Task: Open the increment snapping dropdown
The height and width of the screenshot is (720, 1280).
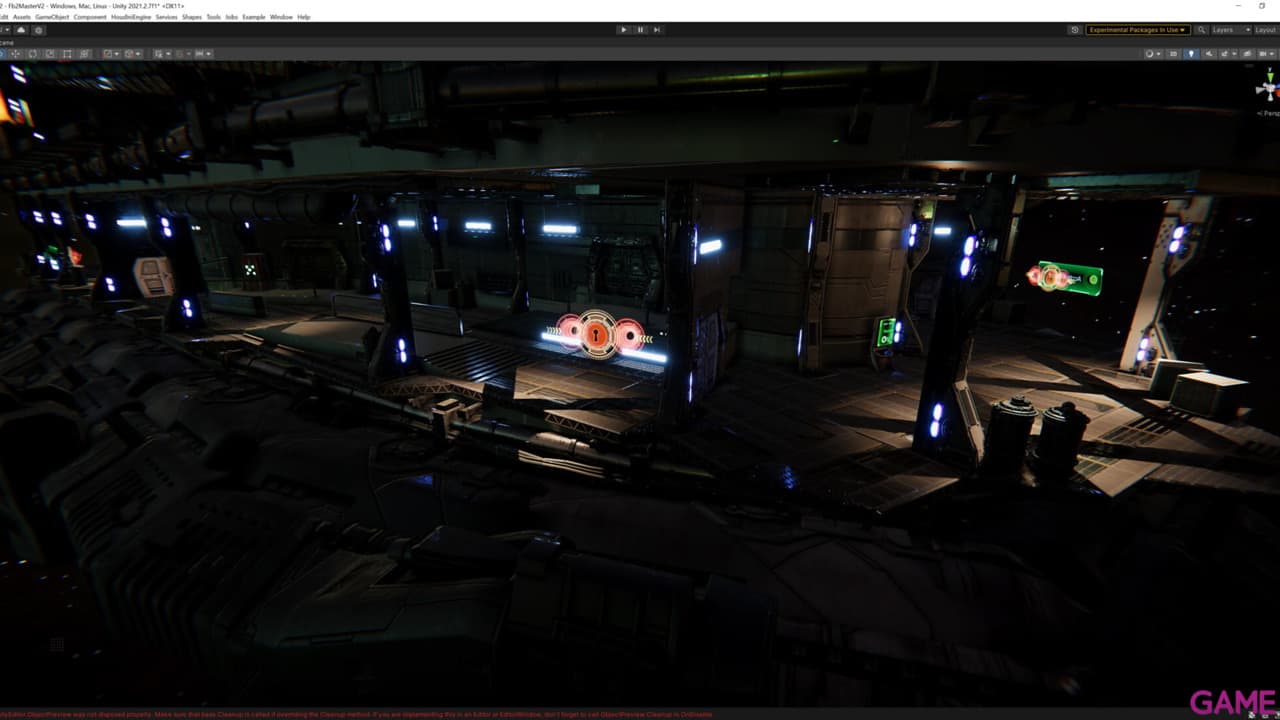Action: 203,54
